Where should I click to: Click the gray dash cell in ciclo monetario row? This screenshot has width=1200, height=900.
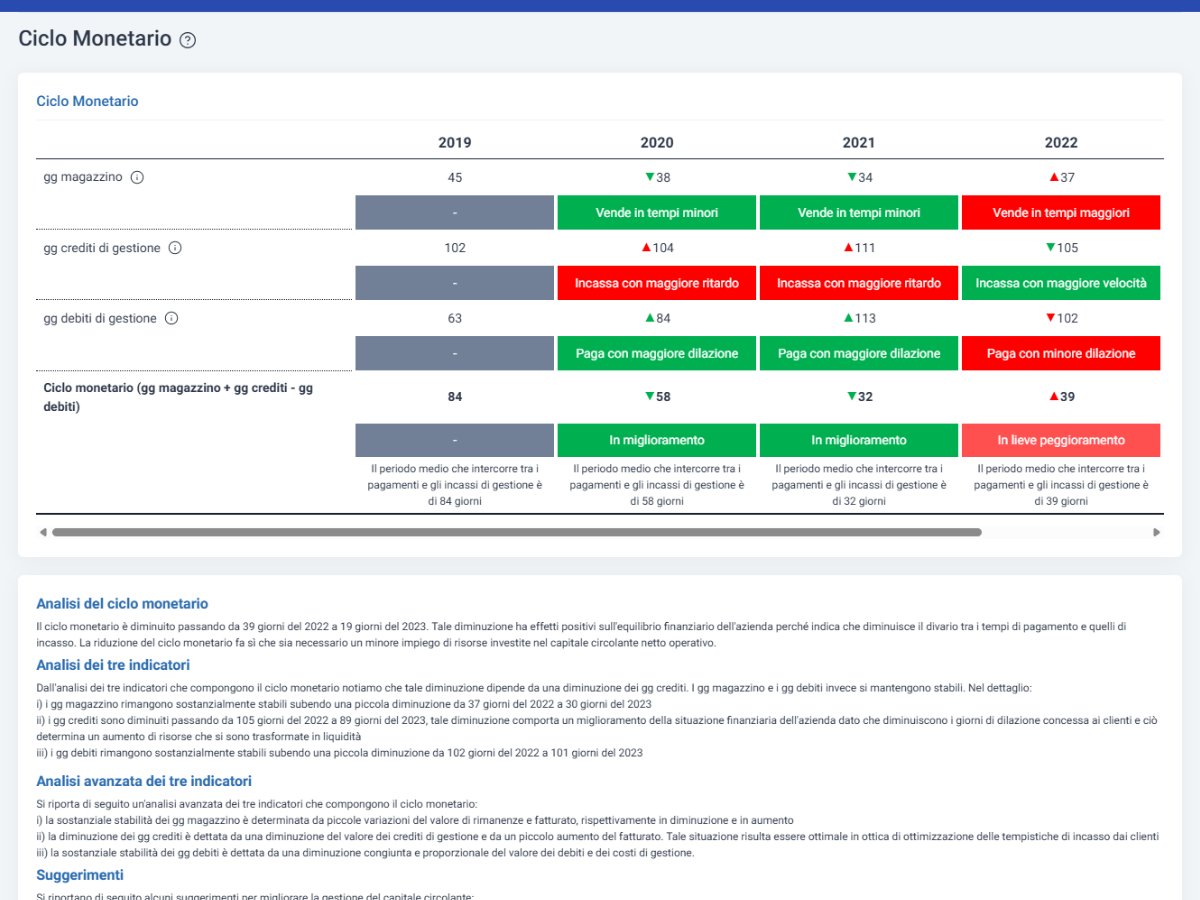(455, 440)
